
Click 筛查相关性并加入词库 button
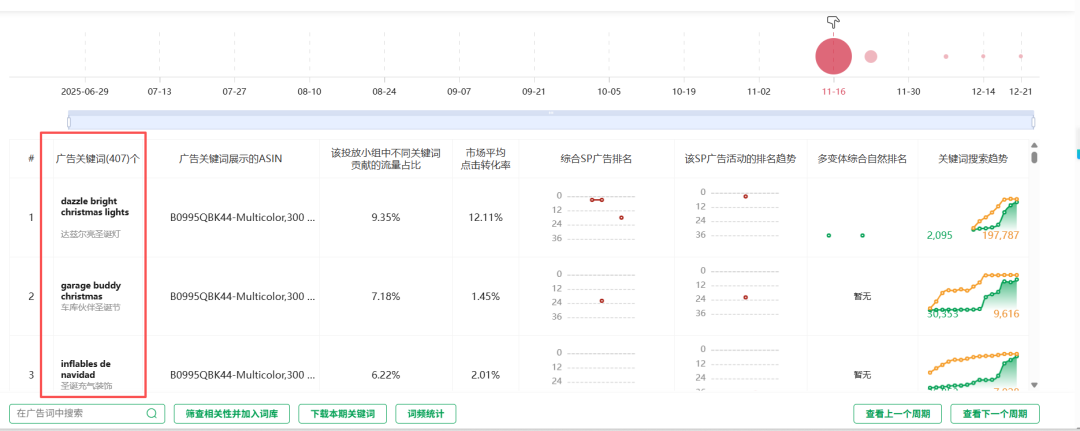tap(231, 414)
